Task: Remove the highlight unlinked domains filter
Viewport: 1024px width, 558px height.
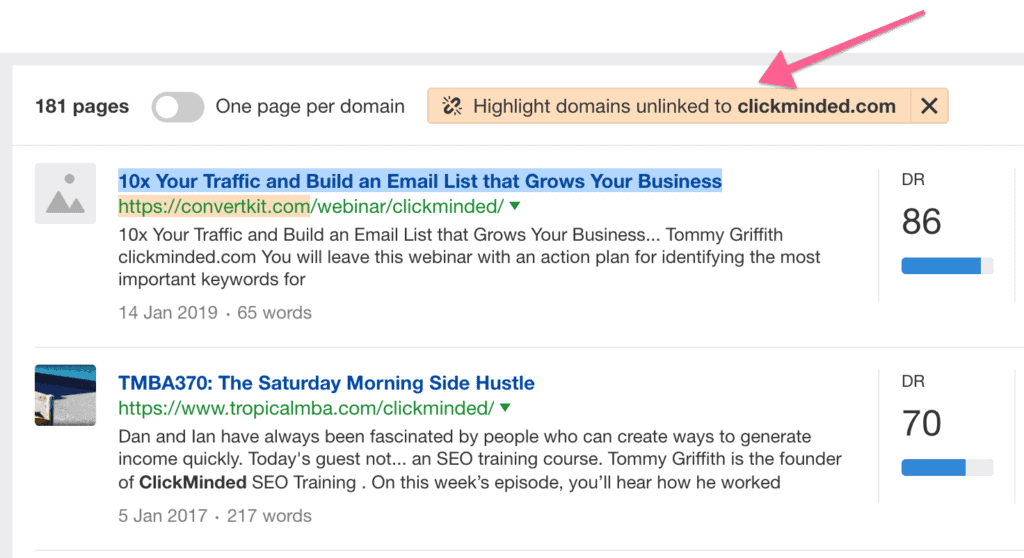Action: tap(929, 106)
